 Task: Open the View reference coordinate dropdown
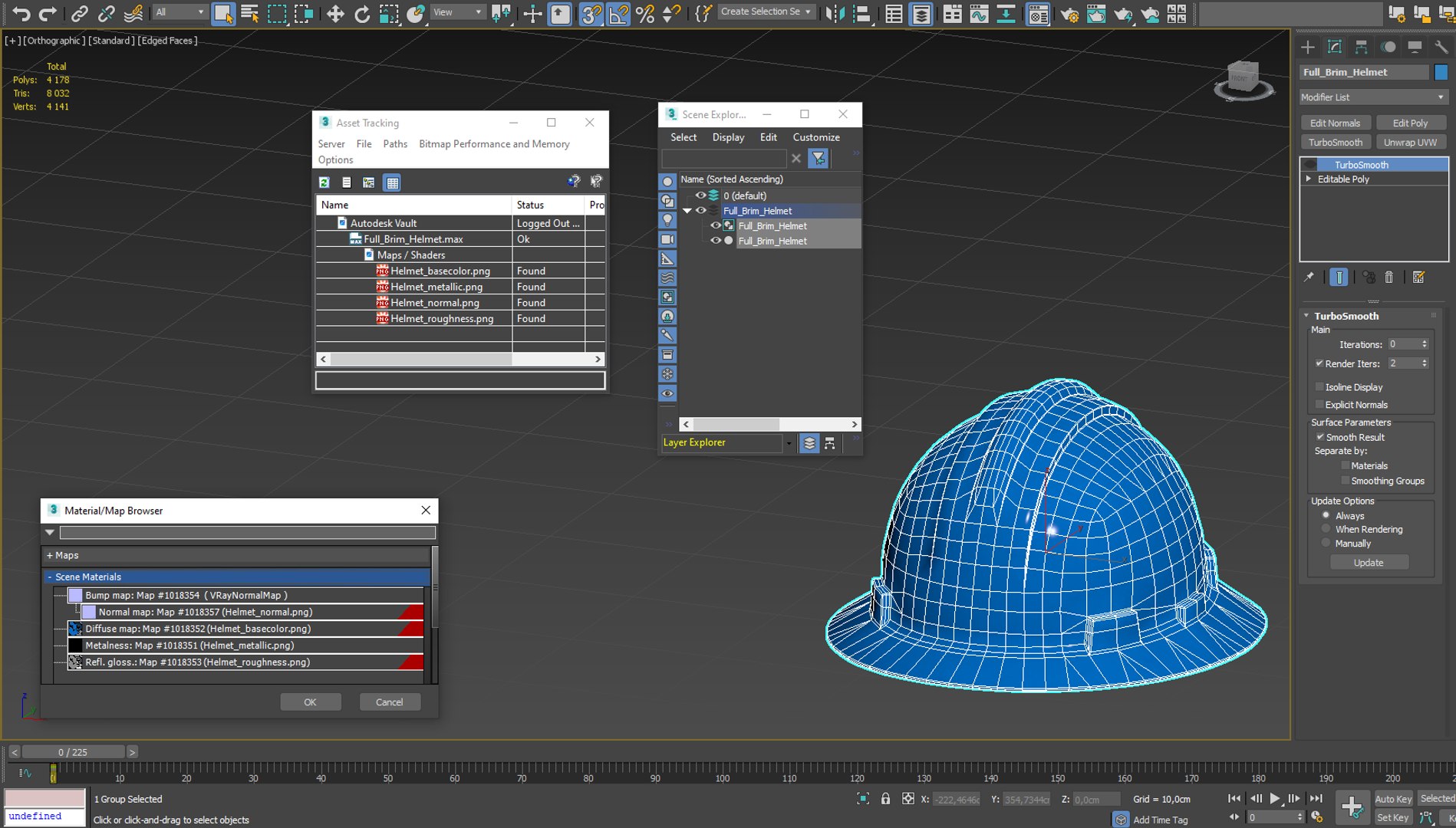click(458, 12)
